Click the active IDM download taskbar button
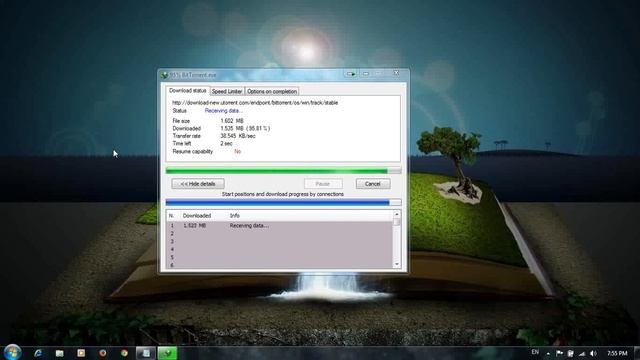Image resolution: width=640 pixels, height=360 pixels. pyautogui.click(x=167, y=353)
